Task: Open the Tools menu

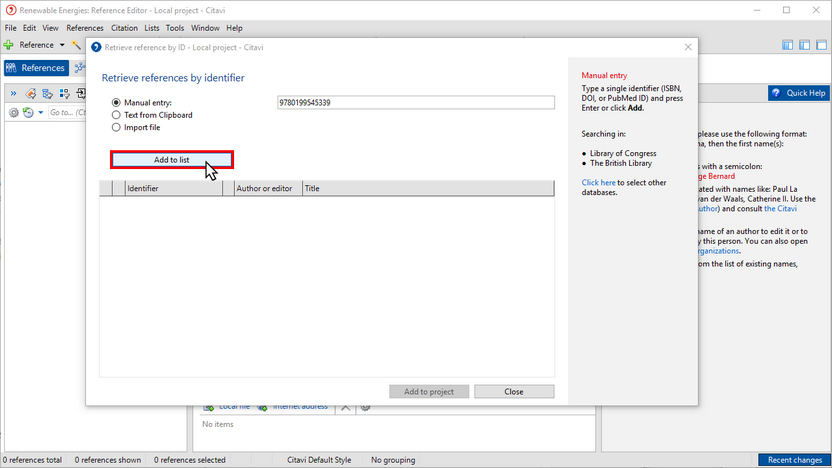Action: click(175, 28)
